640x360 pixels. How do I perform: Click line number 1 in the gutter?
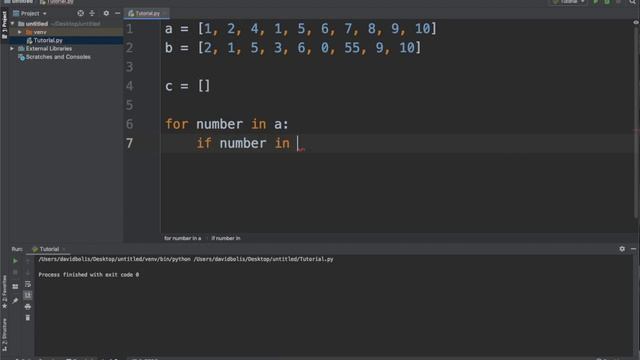[129, 29]
